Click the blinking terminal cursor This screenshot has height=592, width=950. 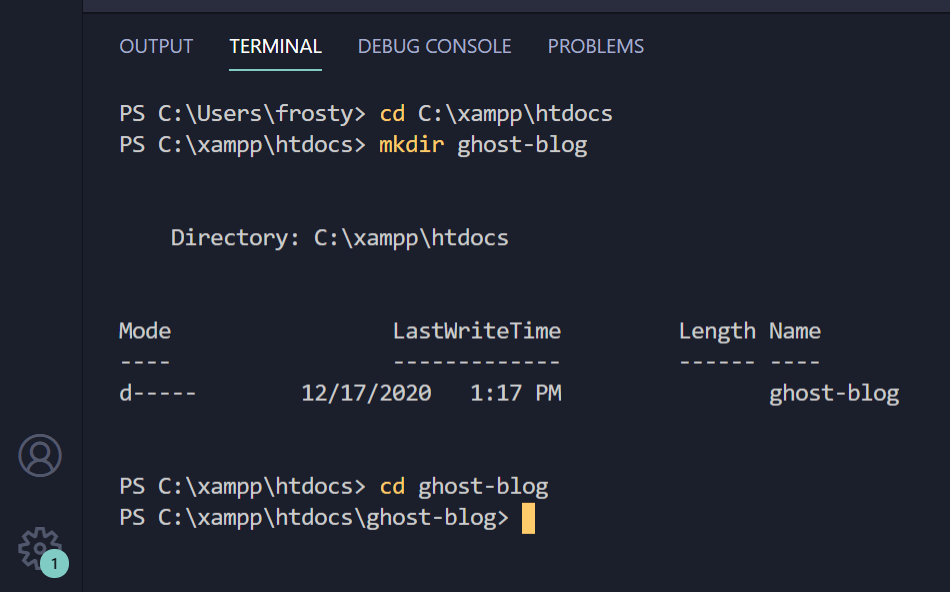tap(531, 518)
